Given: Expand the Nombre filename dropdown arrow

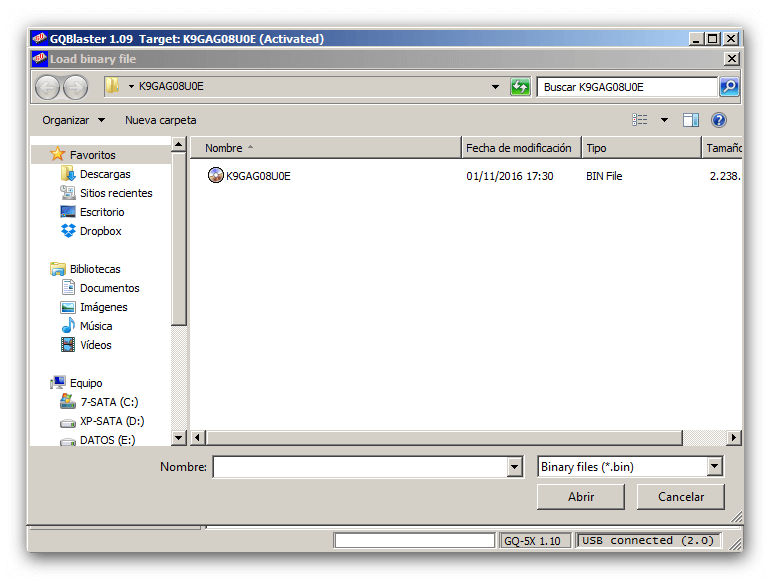Looking at the screenshot, I should 515,467.
